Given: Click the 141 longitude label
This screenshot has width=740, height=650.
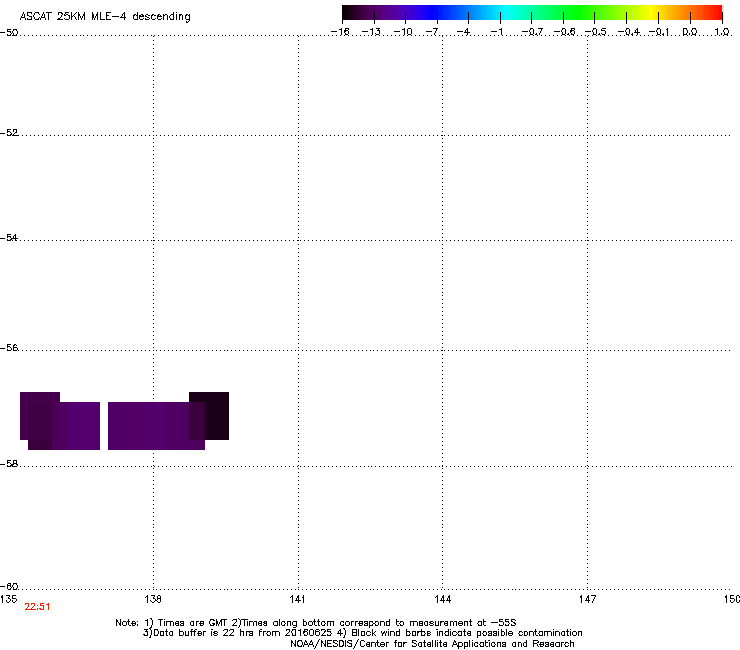Looking at the screenshot, I should [297, 599].
